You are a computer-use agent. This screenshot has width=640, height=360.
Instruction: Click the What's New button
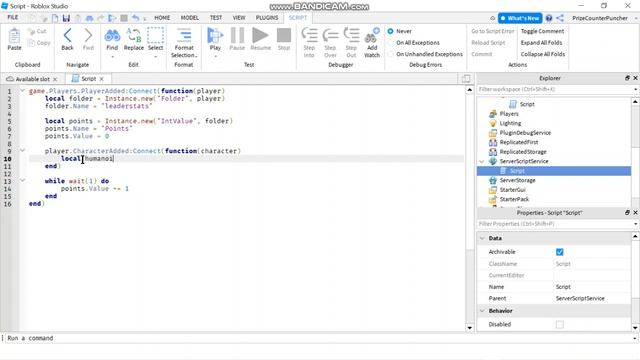click(520, 18)
